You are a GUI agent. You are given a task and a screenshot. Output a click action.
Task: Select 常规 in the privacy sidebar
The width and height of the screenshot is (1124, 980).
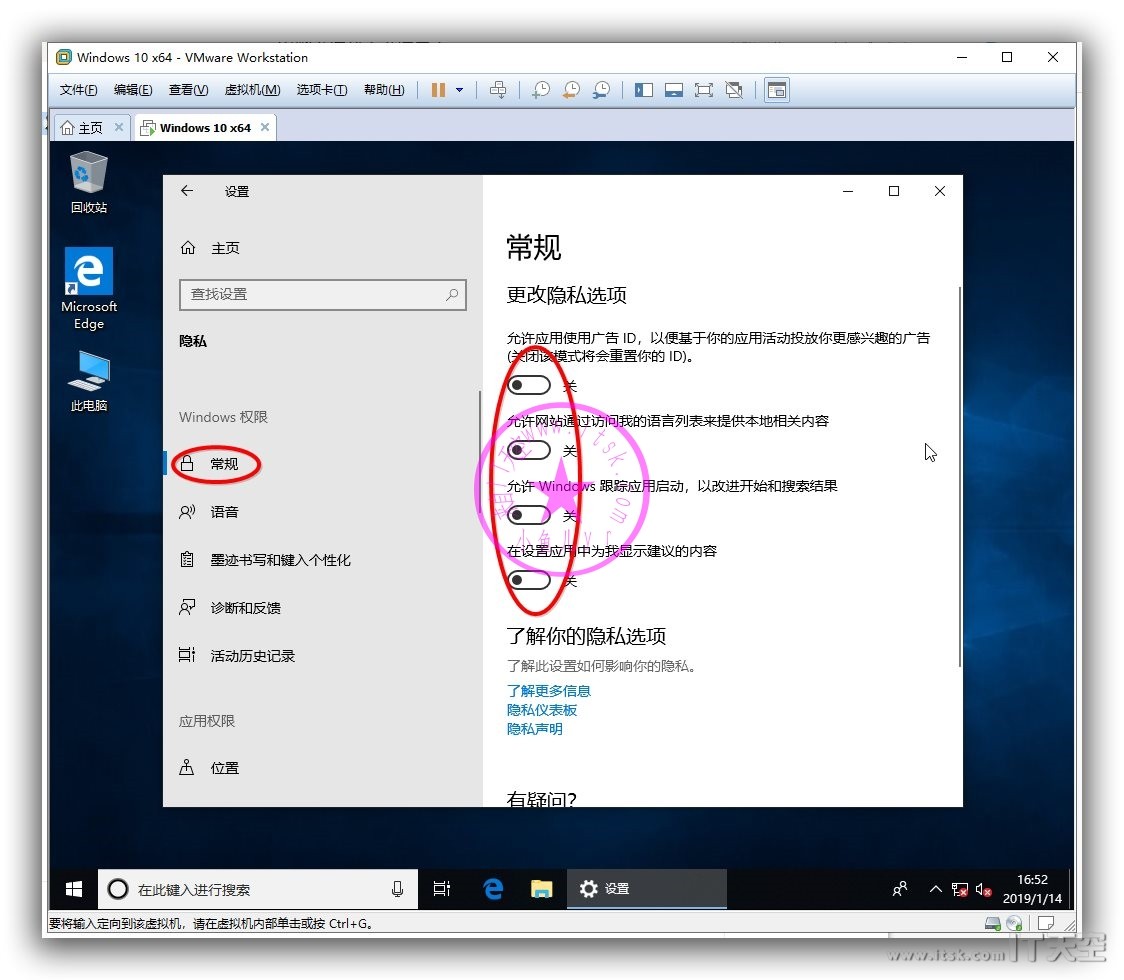click(x=321, y=464)
